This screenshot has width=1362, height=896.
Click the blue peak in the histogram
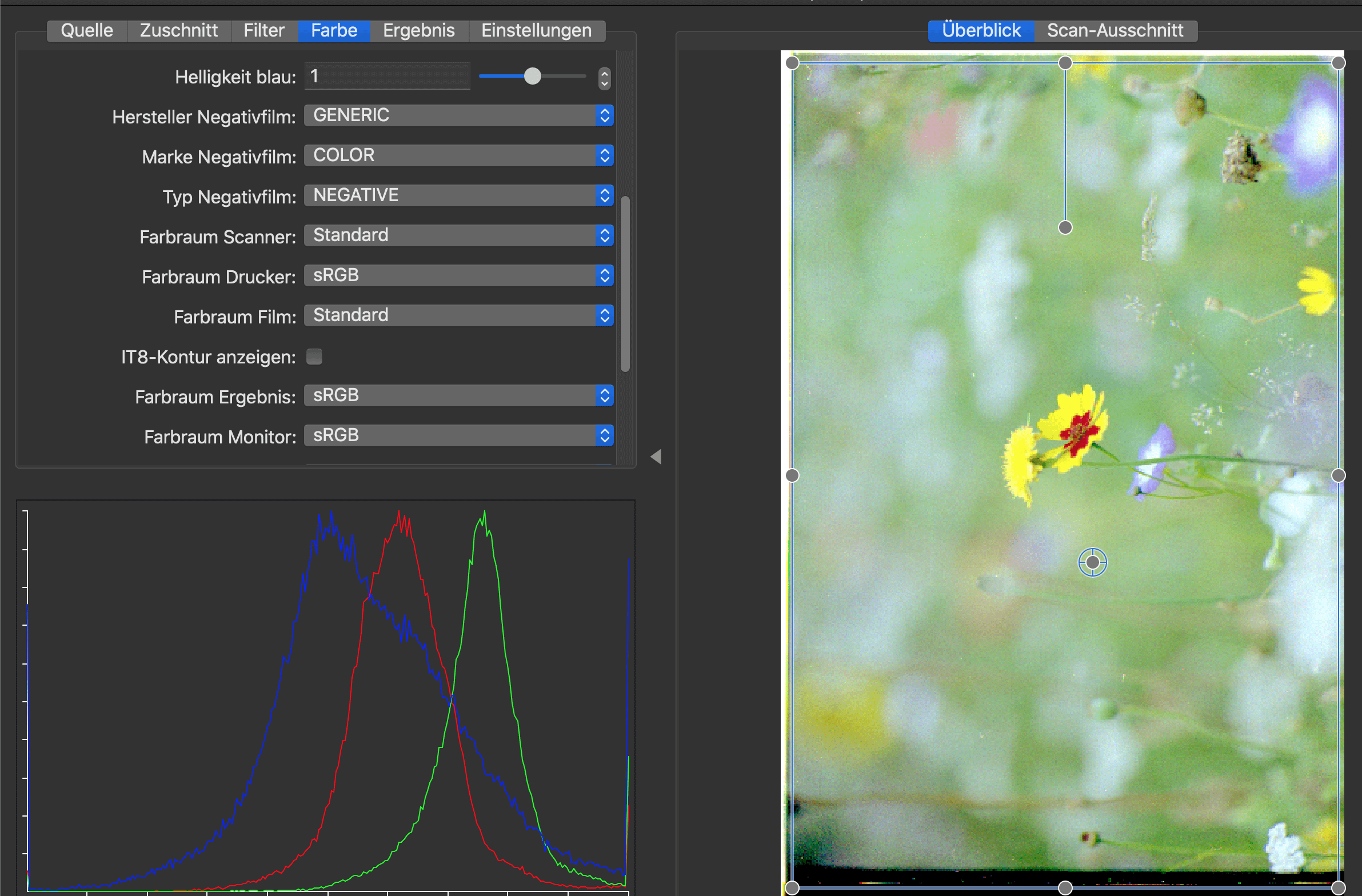coord(331,518)
